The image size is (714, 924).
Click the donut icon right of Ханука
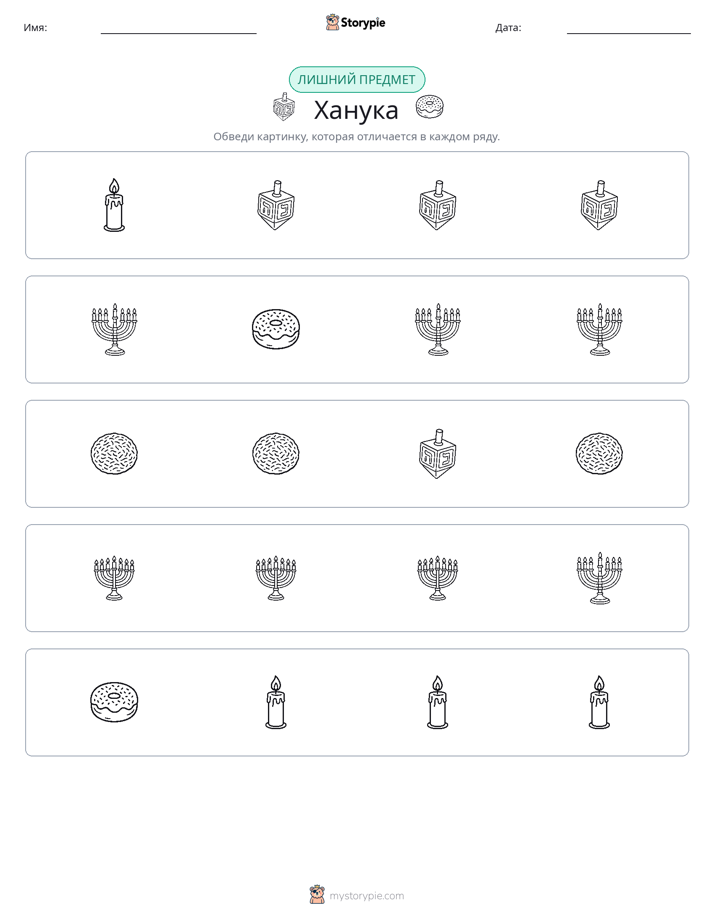pyautogui.click(x=429, y=107)
